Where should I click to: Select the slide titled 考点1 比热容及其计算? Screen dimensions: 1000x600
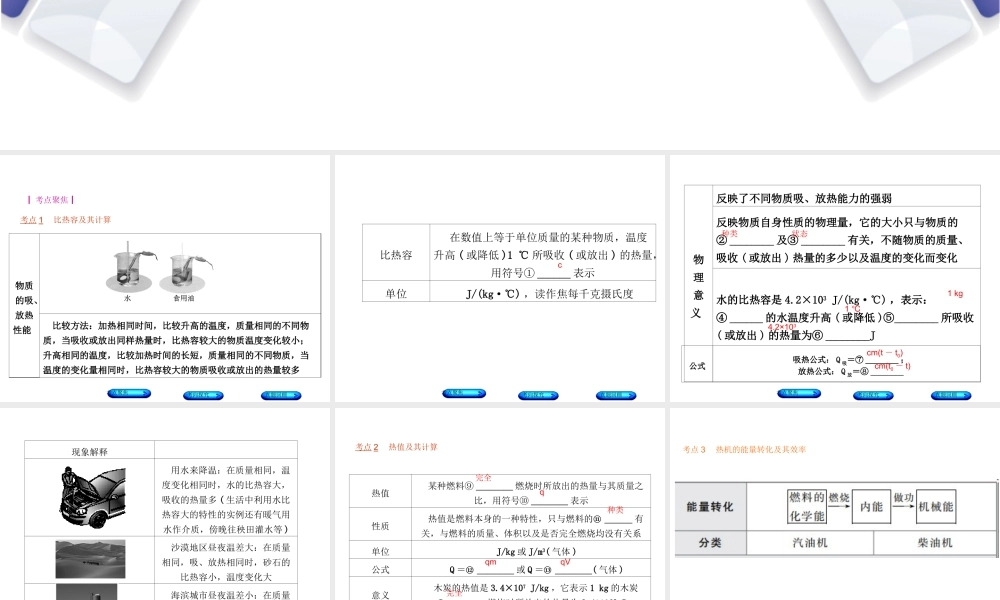[x=165, y=278]
